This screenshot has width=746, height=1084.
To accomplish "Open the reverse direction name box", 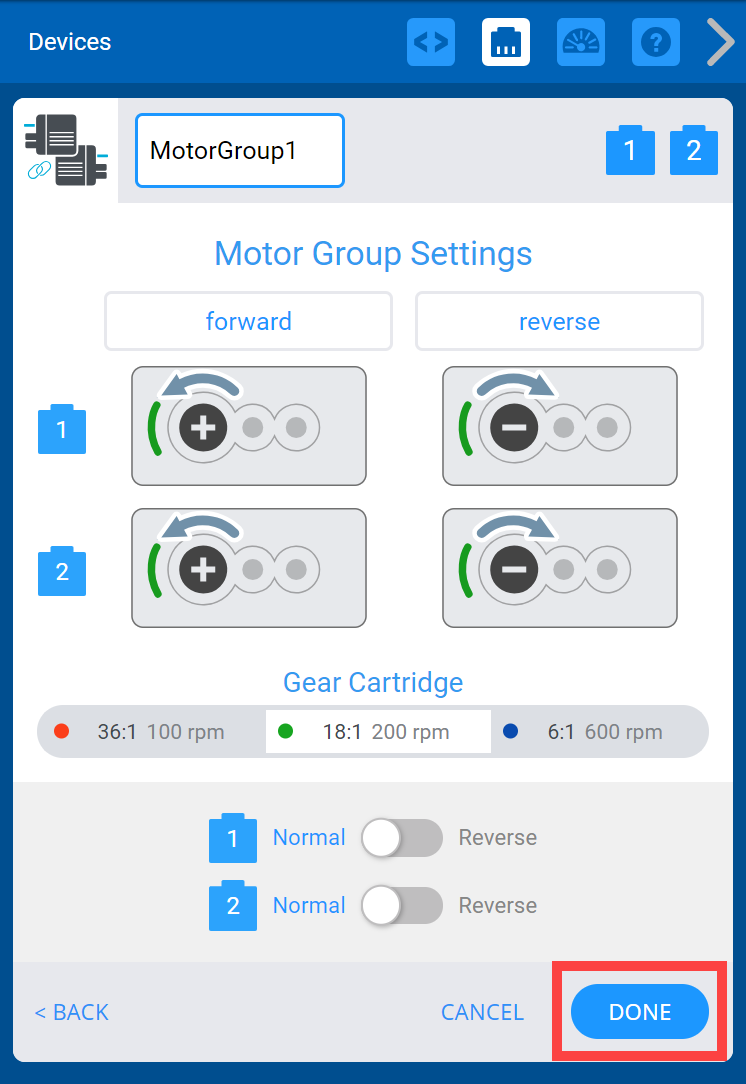I will (559, 321).
